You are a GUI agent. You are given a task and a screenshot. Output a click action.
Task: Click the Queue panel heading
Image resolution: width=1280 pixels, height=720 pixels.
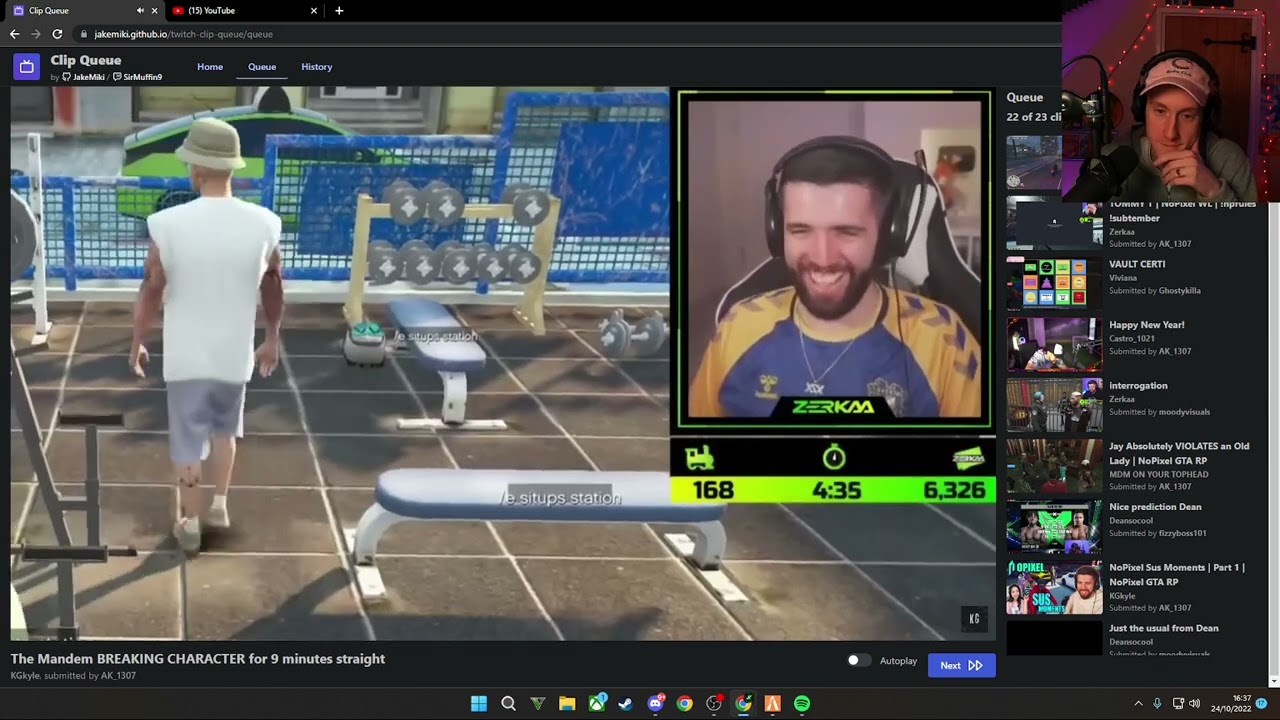(1024, 97)
